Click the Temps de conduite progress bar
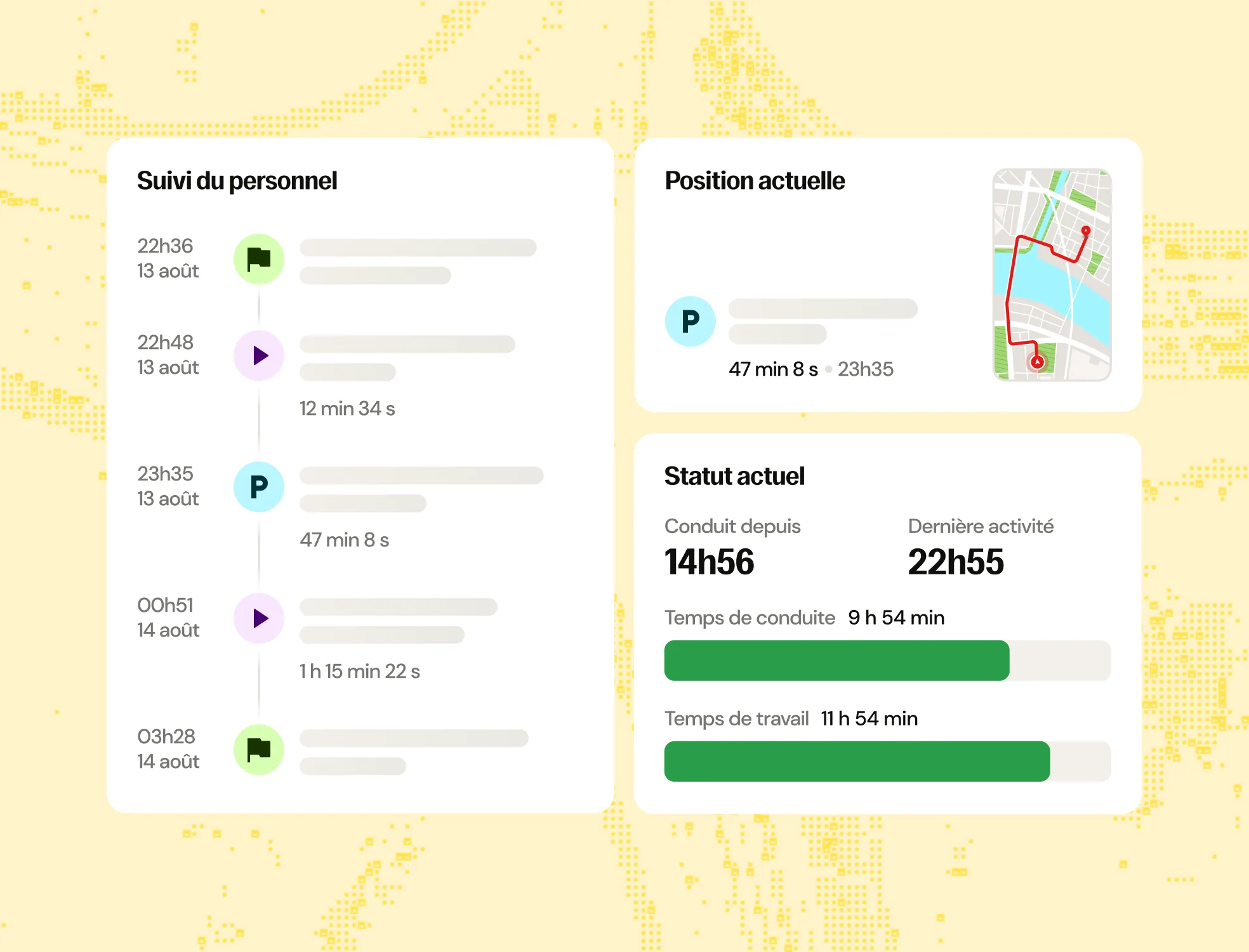Image resolution: width=1249 pixels, height=952 pixels. (887, 661)
